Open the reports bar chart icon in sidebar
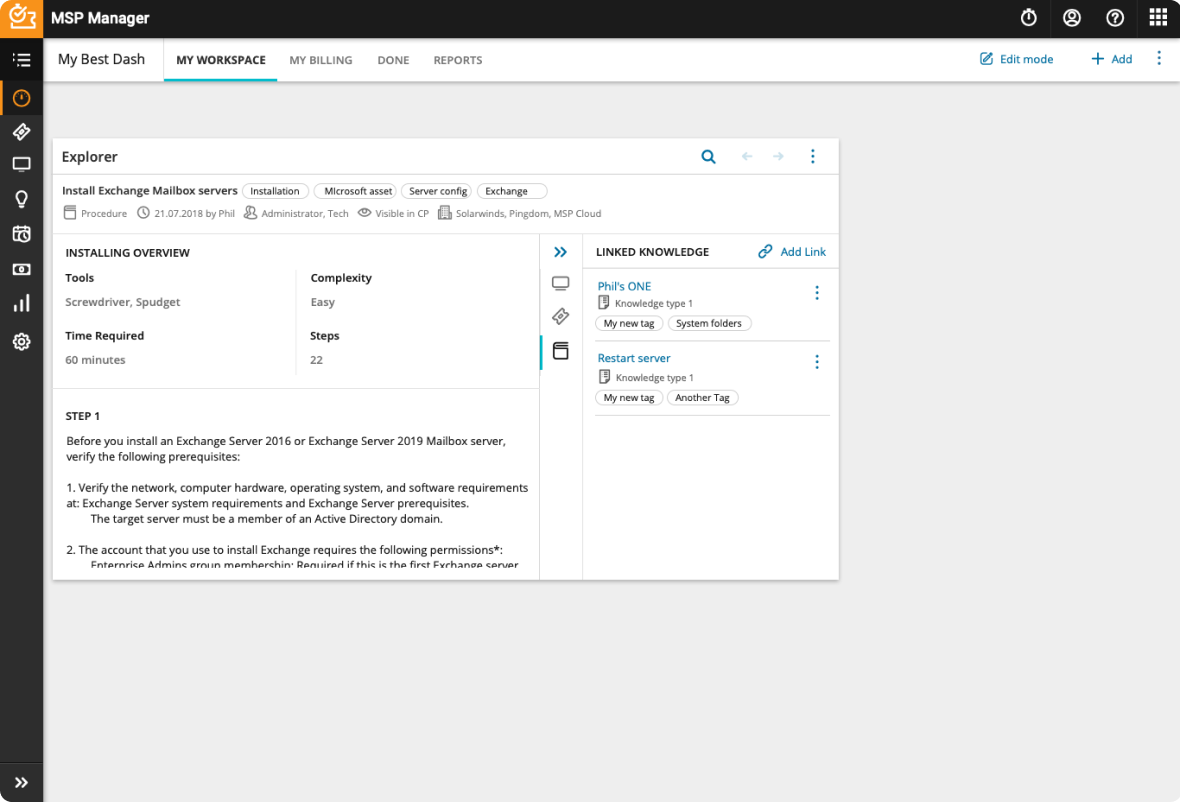Viewport: 1182px width, 802px height. tap(21, 303)
